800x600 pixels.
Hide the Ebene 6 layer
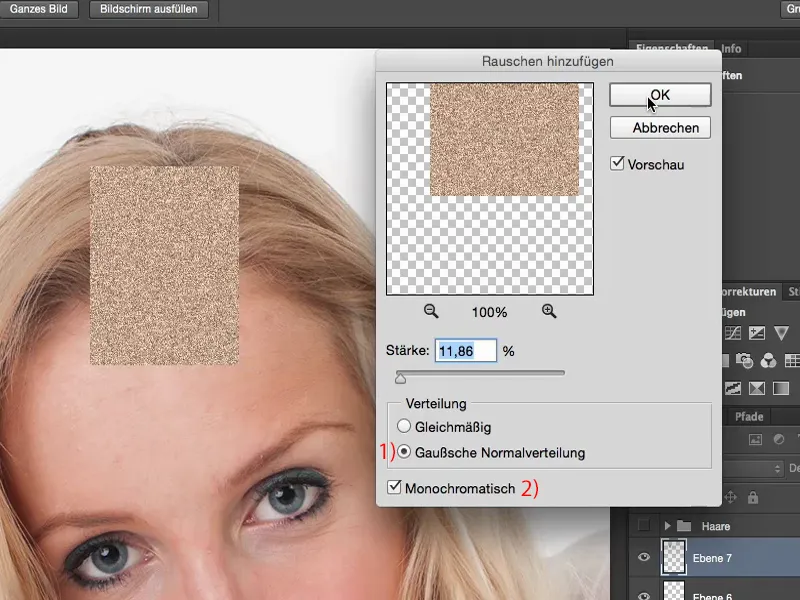coord(644,595)
